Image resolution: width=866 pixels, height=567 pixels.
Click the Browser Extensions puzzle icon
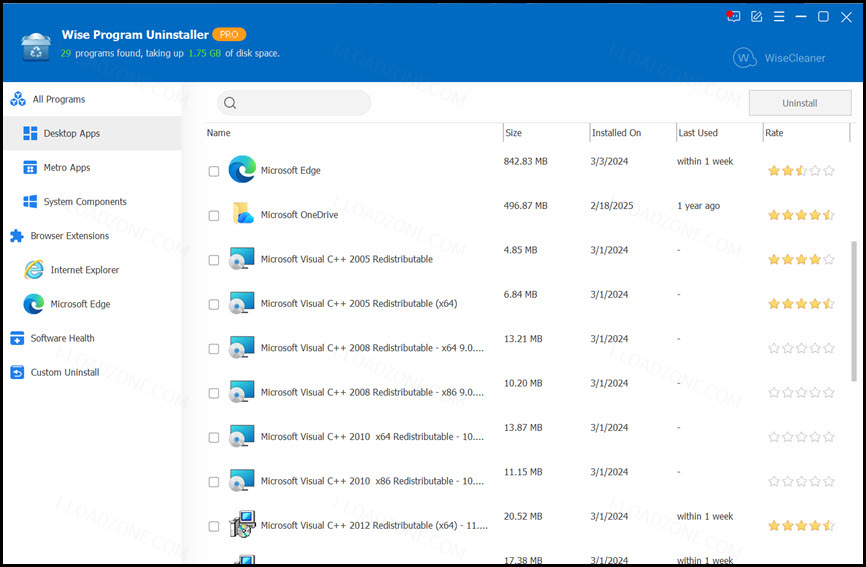tap(17, 236)
